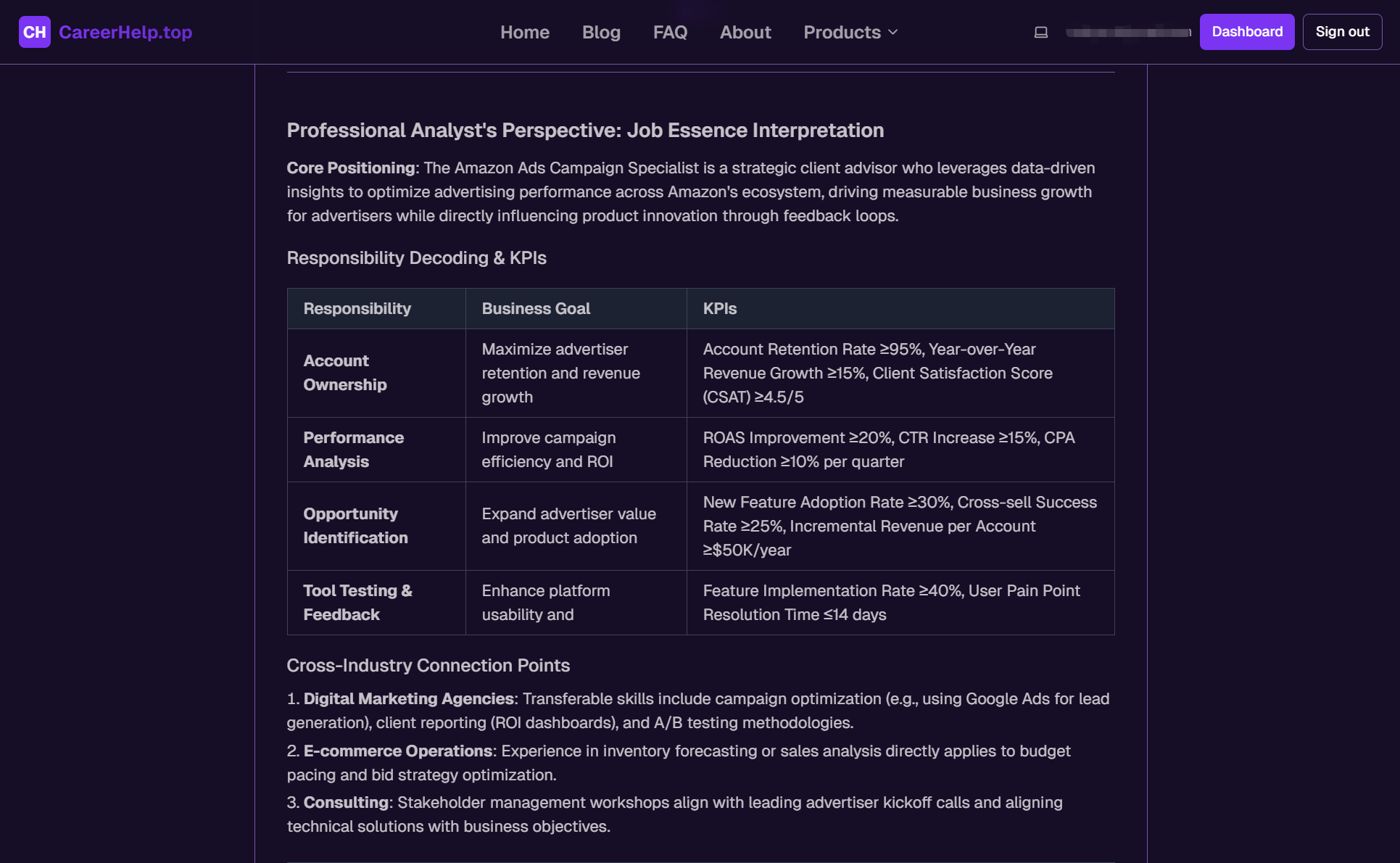This screenshot has width=1400, height=863.
Task: Click the blurred email address in the header
Action: click(1127, 32)
